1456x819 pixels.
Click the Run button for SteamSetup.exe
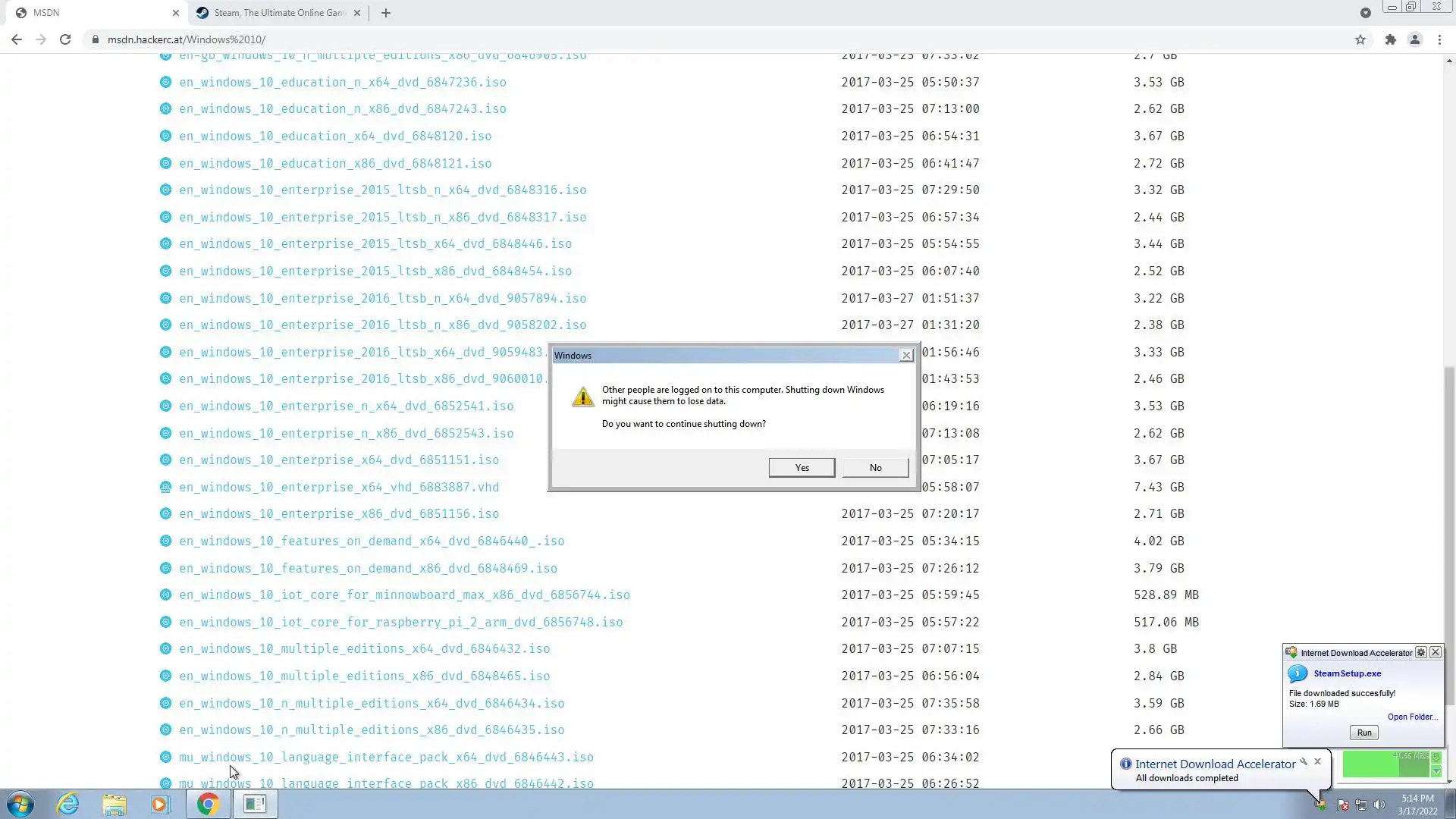click(x=1363, y=733)
